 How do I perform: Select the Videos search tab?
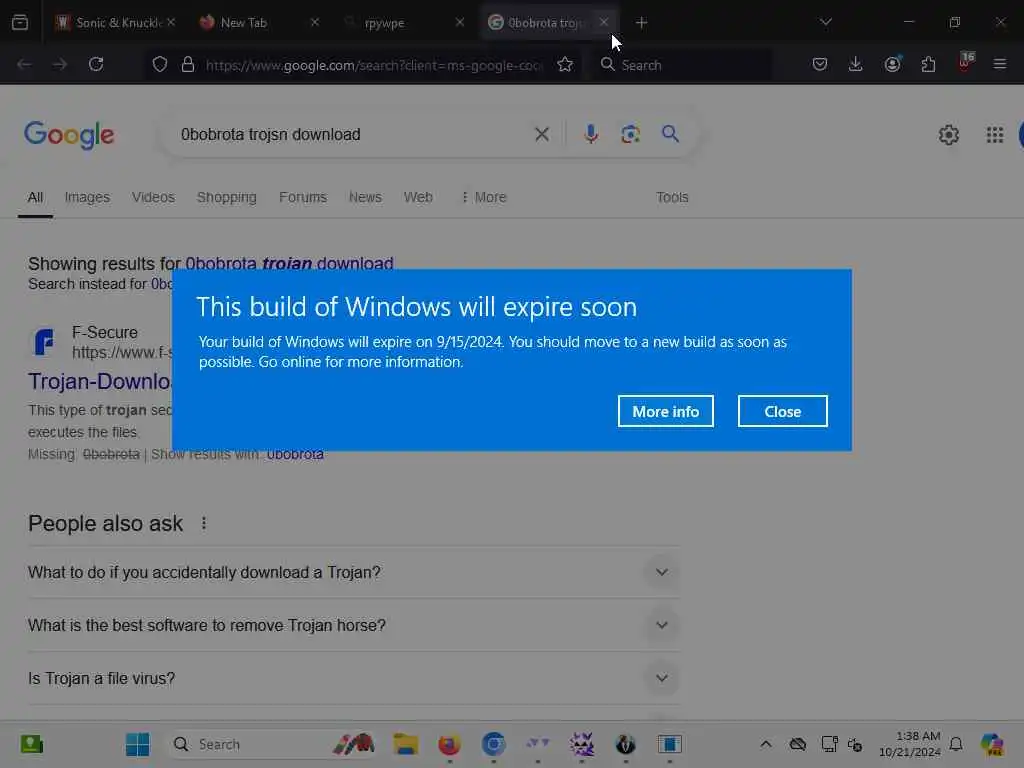153,197
